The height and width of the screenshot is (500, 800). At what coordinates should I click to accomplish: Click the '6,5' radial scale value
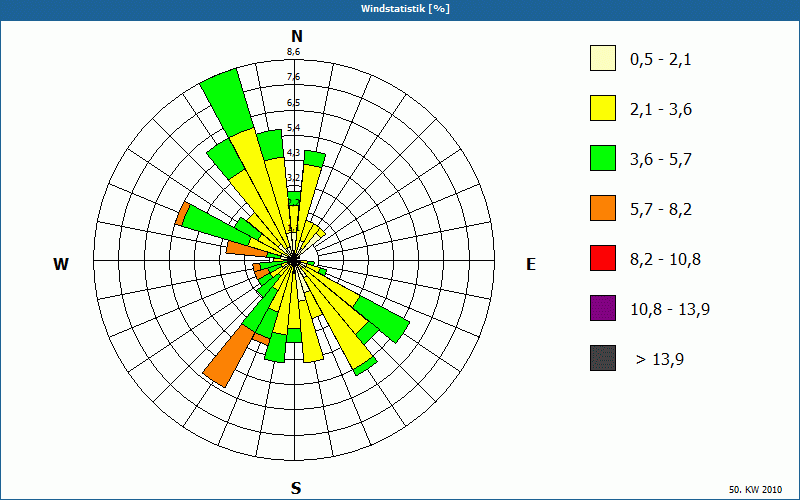(x=293, y=103)
